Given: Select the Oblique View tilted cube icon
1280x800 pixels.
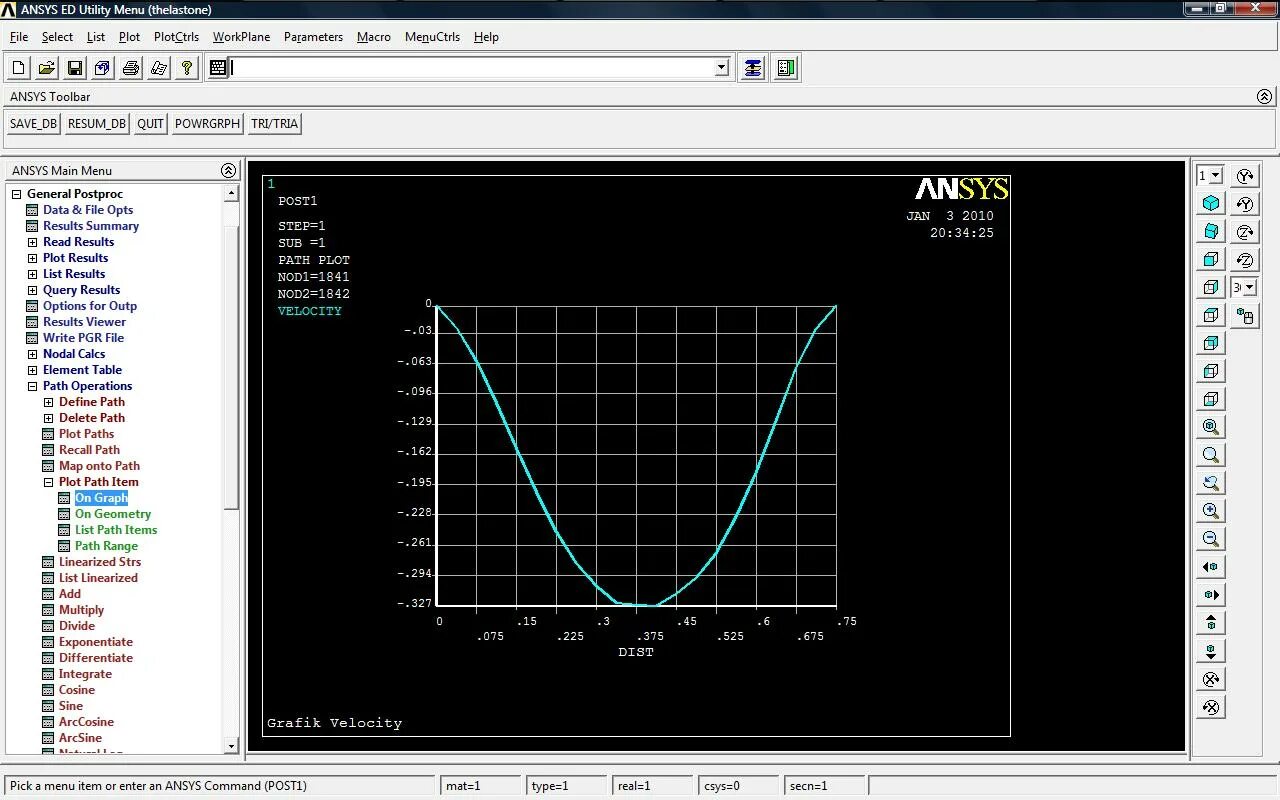Looking at the screenshot, I should [1211, 231].
